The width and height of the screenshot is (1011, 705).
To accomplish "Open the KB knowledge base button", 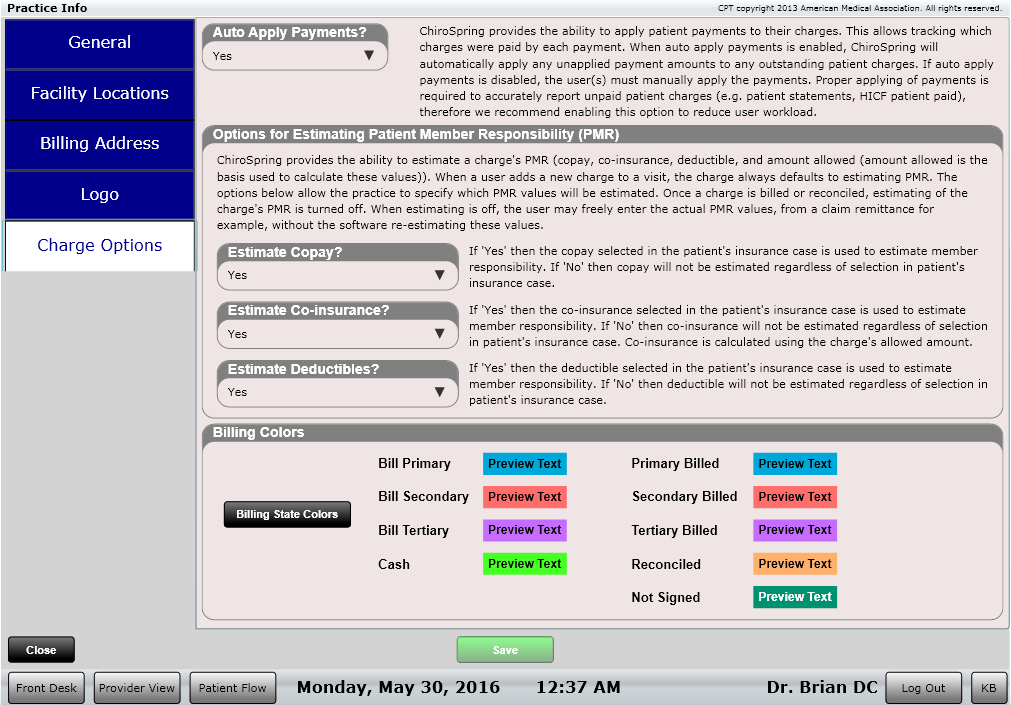I will pos(988,688).
